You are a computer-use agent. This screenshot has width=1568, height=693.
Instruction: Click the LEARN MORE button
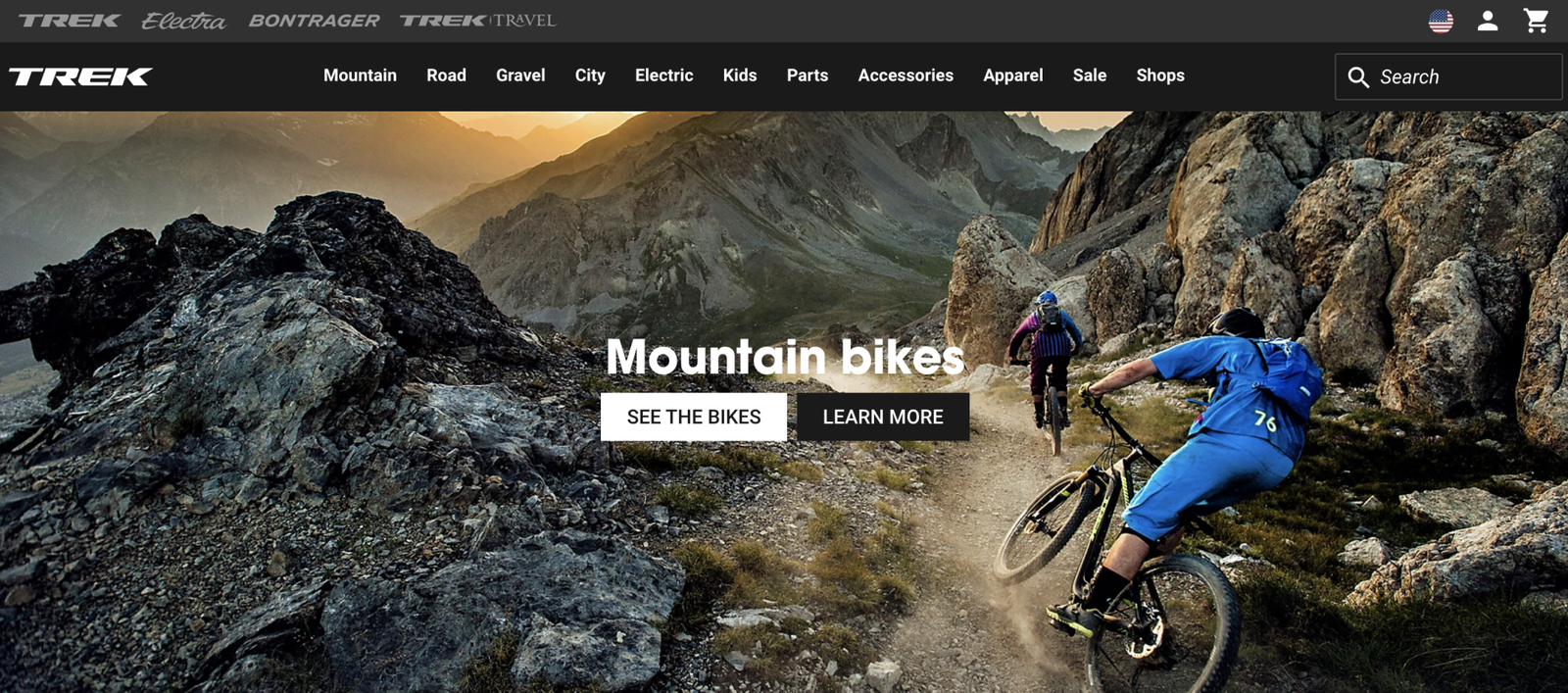click(883, 417)
